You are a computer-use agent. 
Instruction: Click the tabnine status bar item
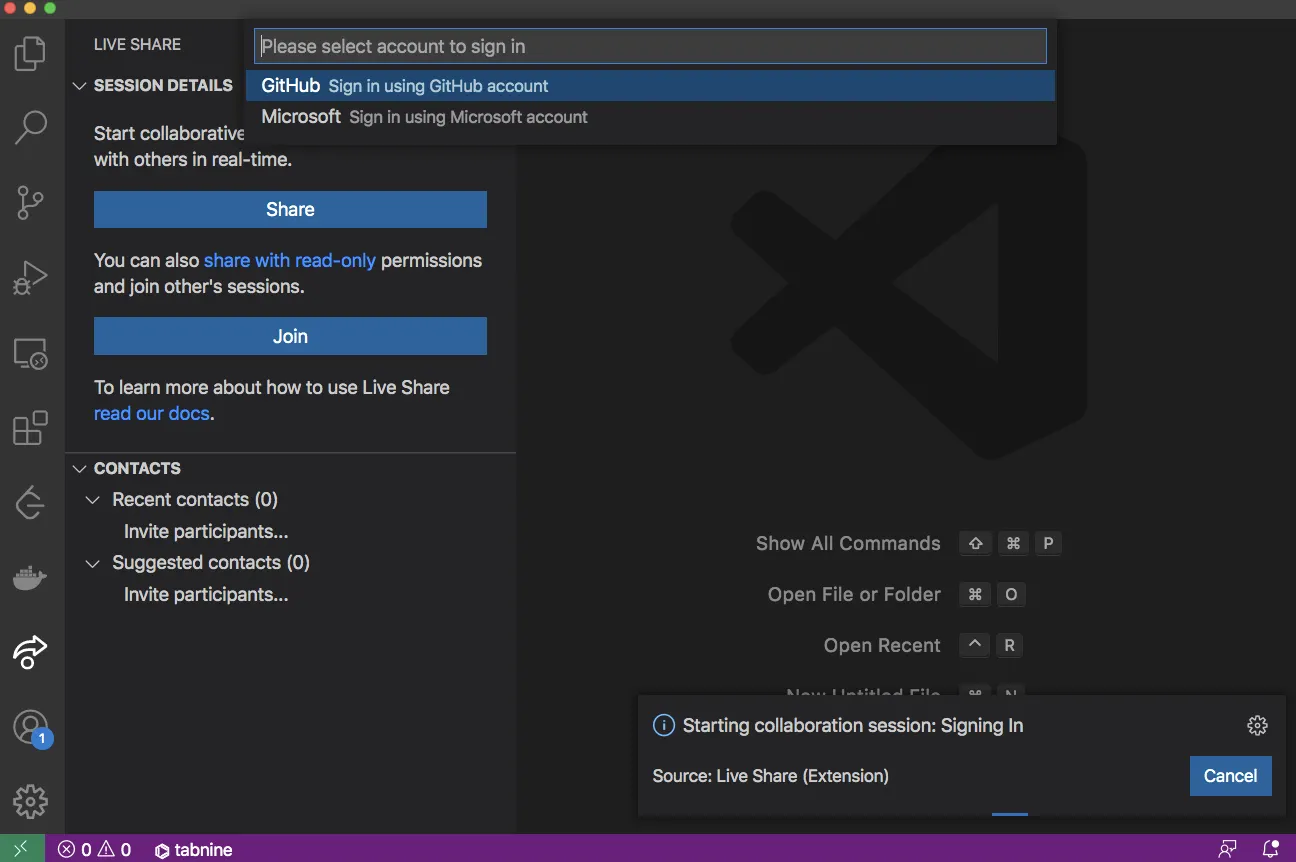[x=194, y=850]
